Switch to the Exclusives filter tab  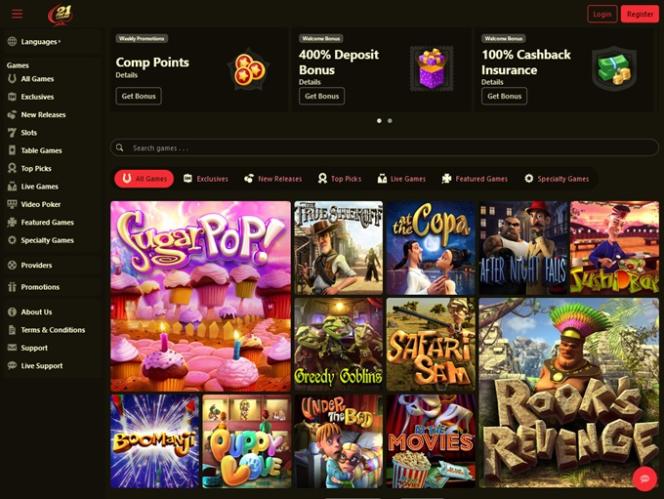pos(206,179)
